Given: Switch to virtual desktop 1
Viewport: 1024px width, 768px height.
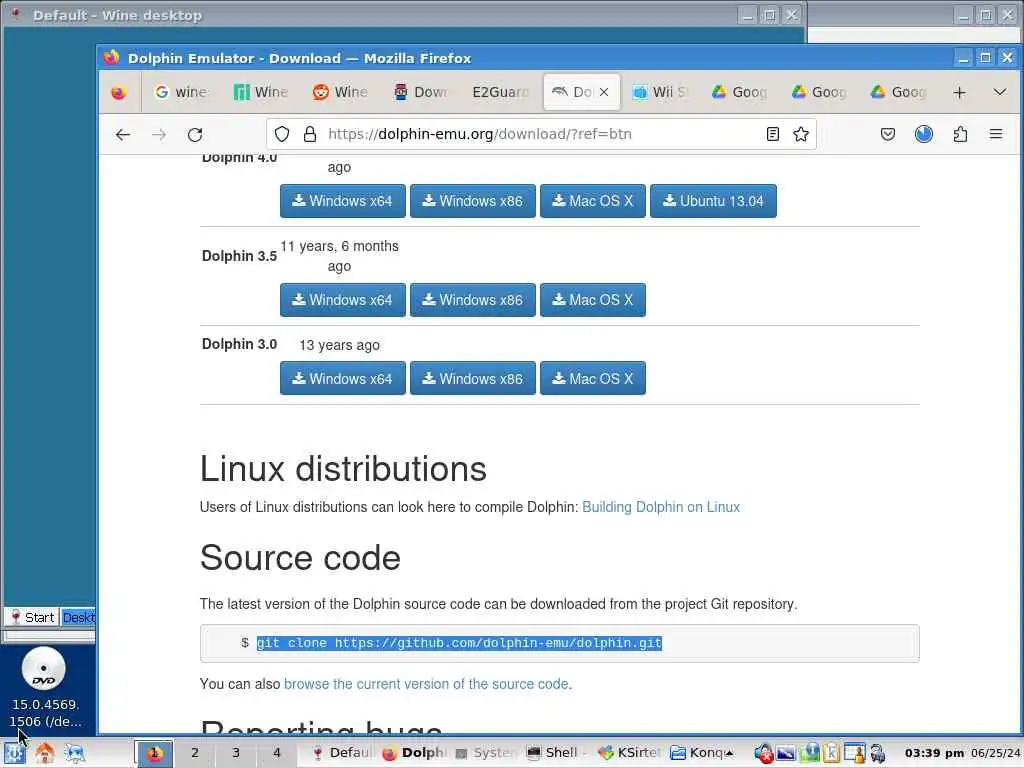Looking at the screenshot, I should coord(154,753).
